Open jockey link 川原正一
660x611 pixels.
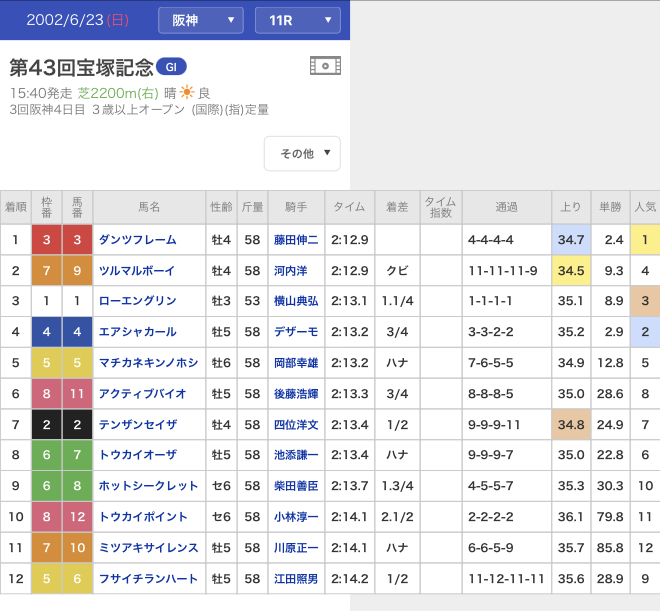pos(296,548)
